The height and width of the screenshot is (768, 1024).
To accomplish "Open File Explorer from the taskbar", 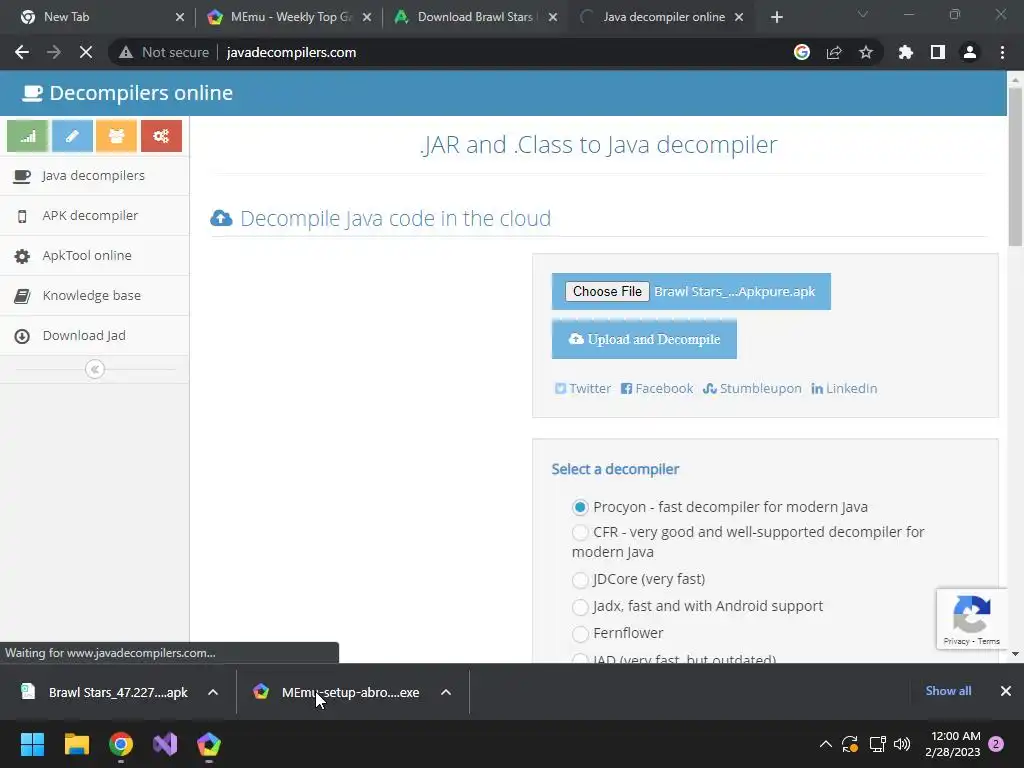I will (76, 744).
